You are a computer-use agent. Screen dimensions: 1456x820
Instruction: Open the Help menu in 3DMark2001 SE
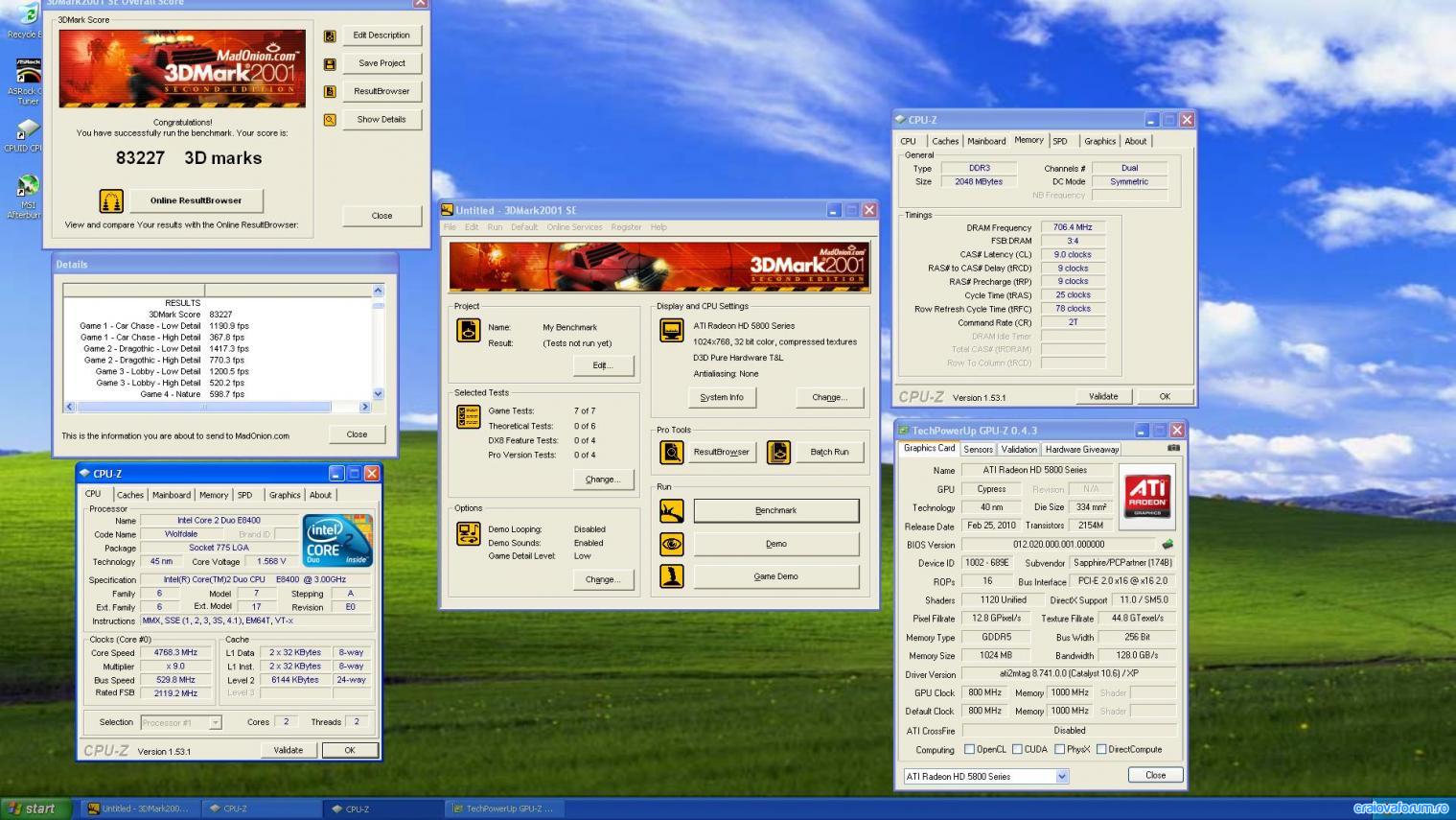tap(659, 227)
